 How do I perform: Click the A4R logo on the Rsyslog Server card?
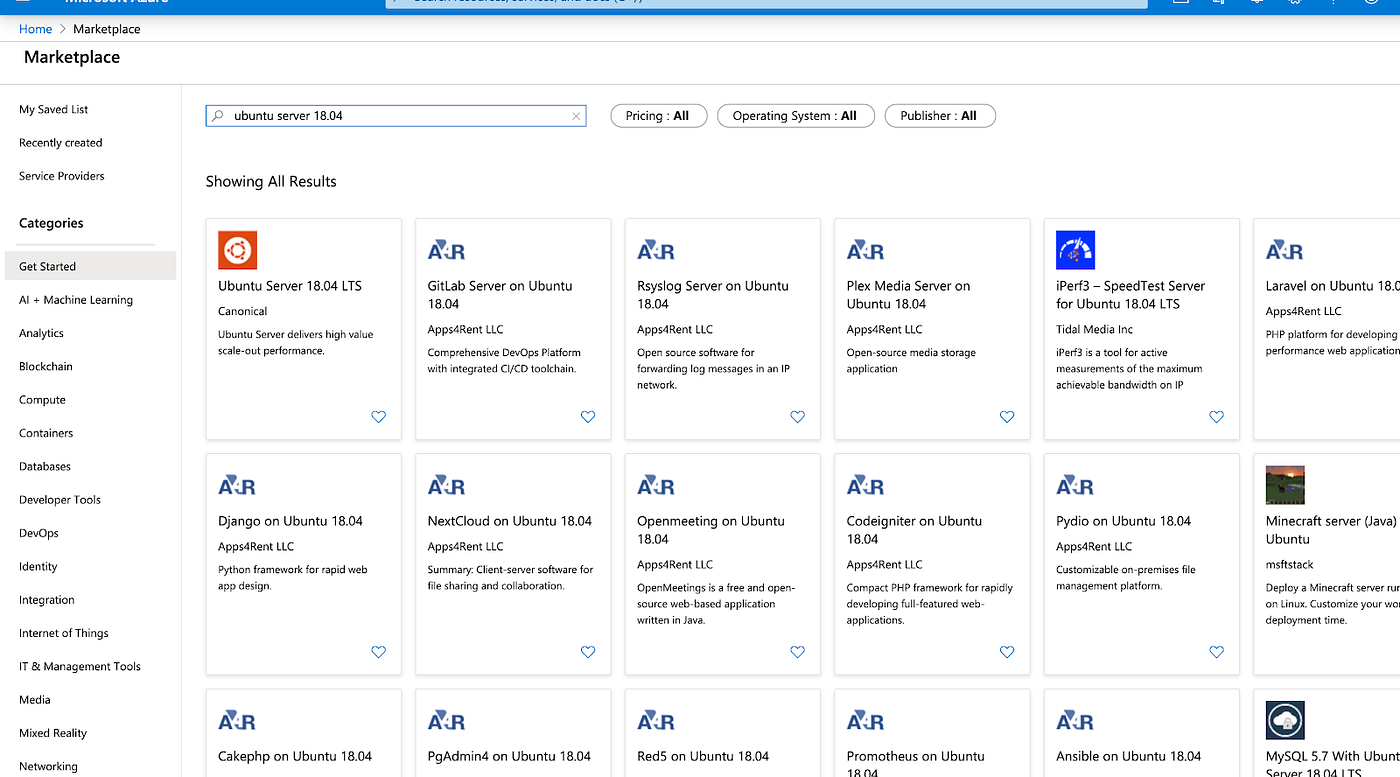[x=656, y=251]
